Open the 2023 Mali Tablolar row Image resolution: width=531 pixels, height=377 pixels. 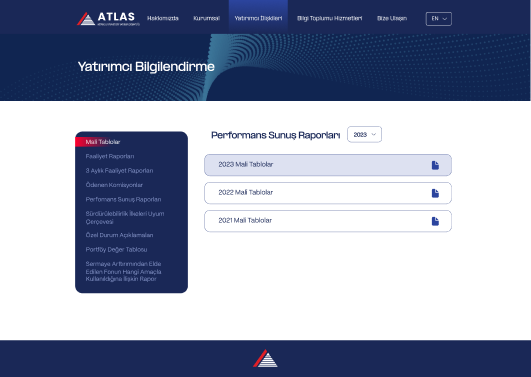click(x=328, y=165)
